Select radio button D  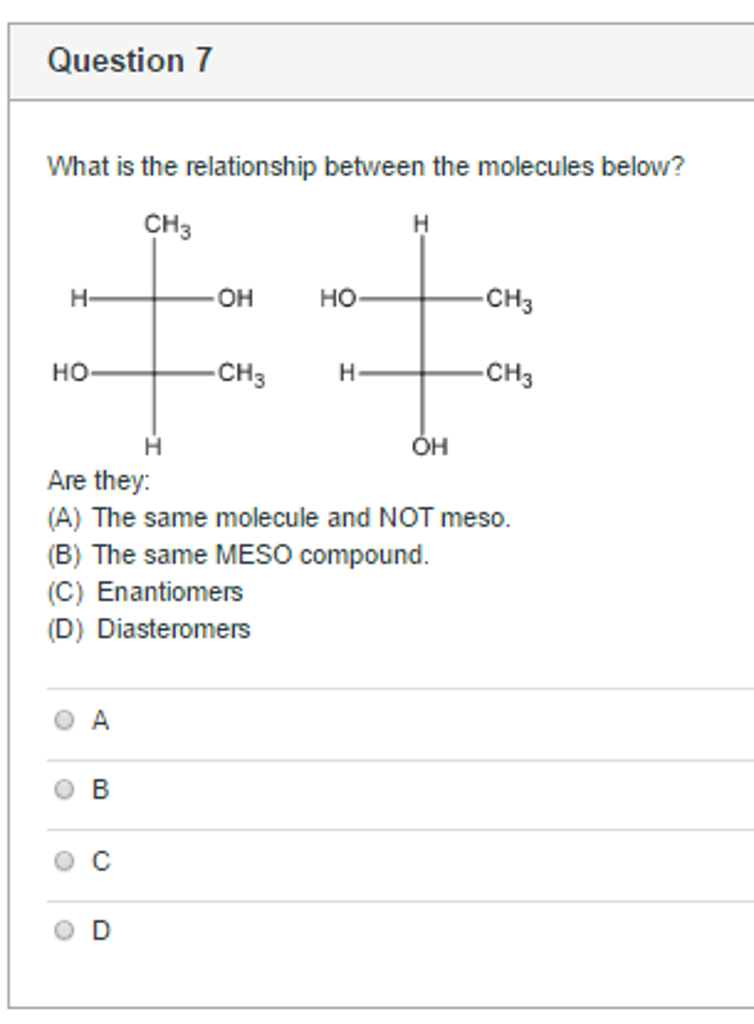(62, 928)
